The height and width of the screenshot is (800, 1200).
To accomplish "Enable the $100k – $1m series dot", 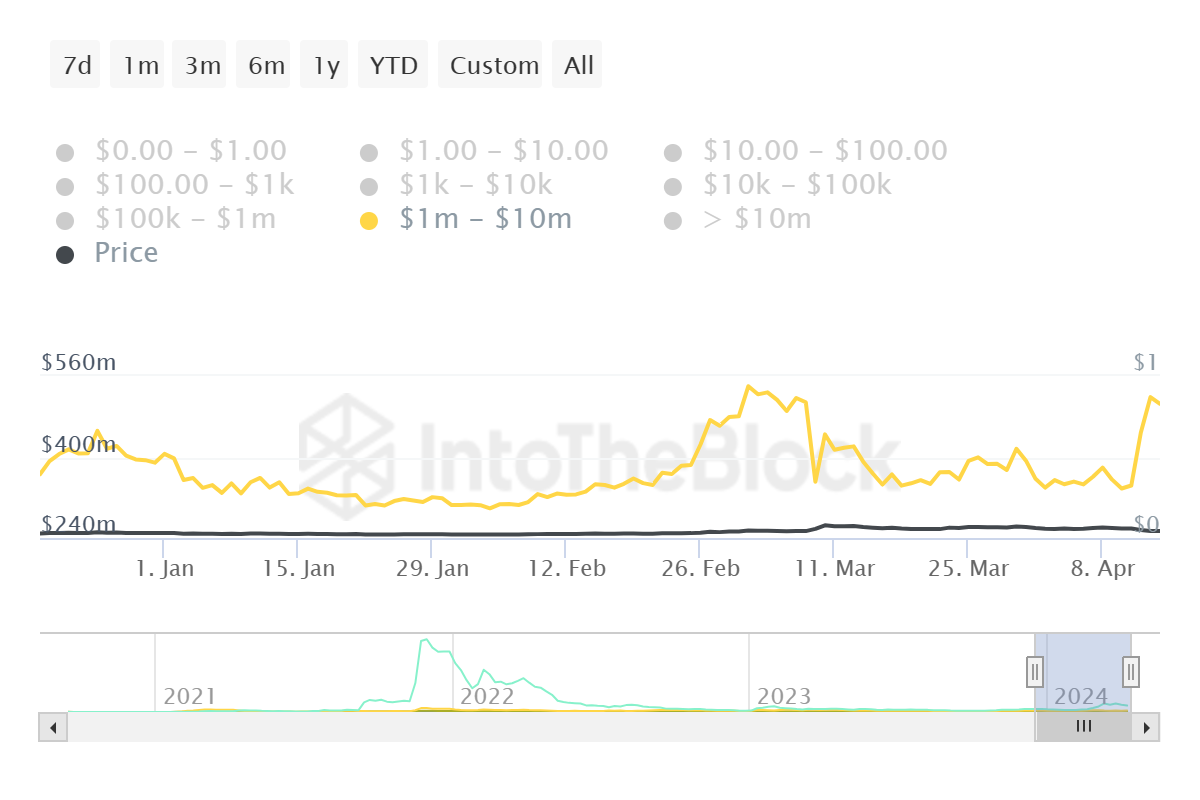I will (65, 218).
